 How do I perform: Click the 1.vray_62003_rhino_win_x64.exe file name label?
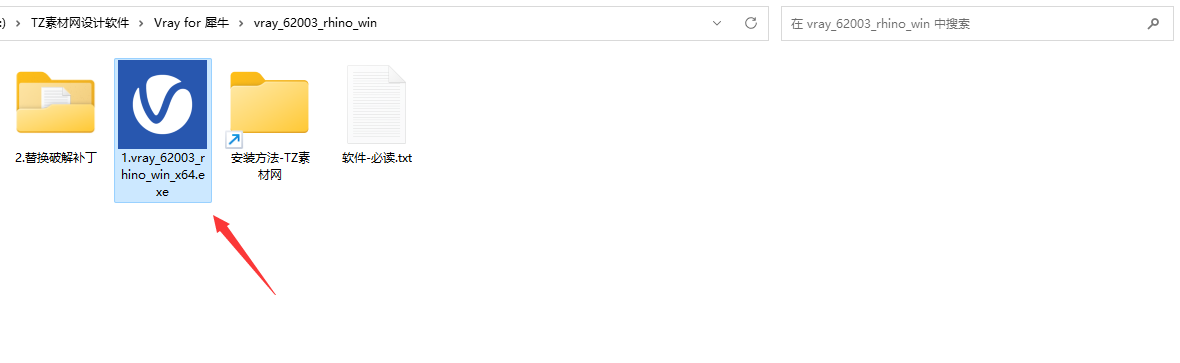[x=163, y=175]
